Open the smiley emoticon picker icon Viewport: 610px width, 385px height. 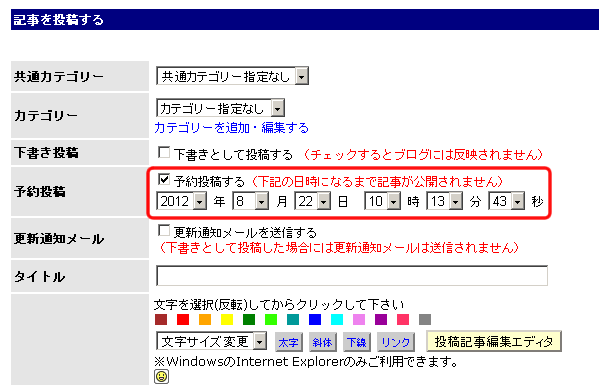point(161,376)
